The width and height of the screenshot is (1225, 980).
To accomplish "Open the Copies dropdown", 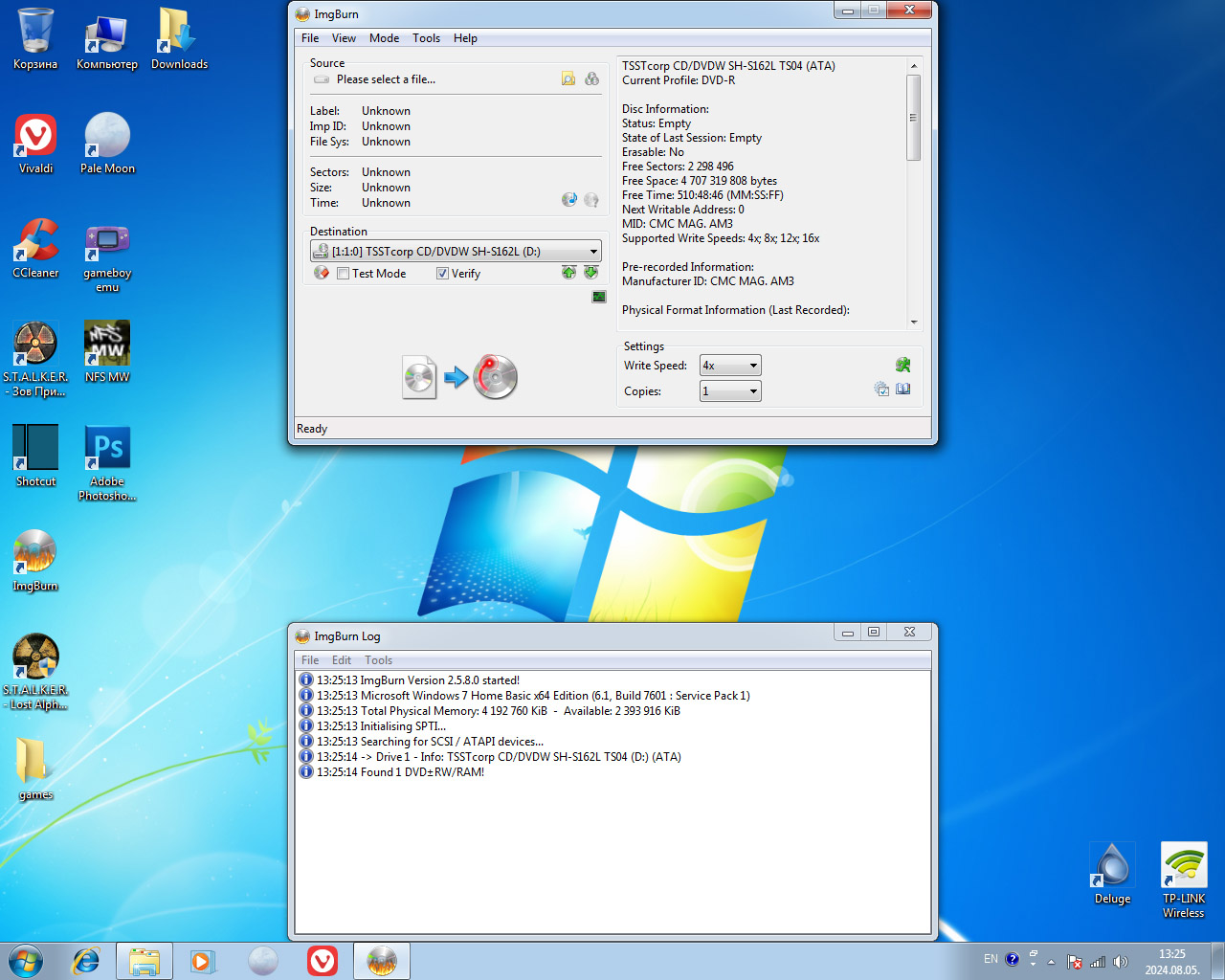I will point(730,390).
